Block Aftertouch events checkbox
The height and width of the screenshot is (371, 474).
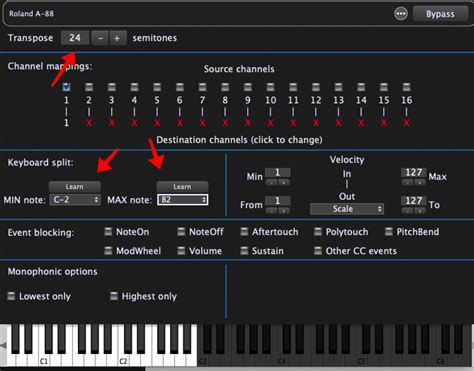244,232
